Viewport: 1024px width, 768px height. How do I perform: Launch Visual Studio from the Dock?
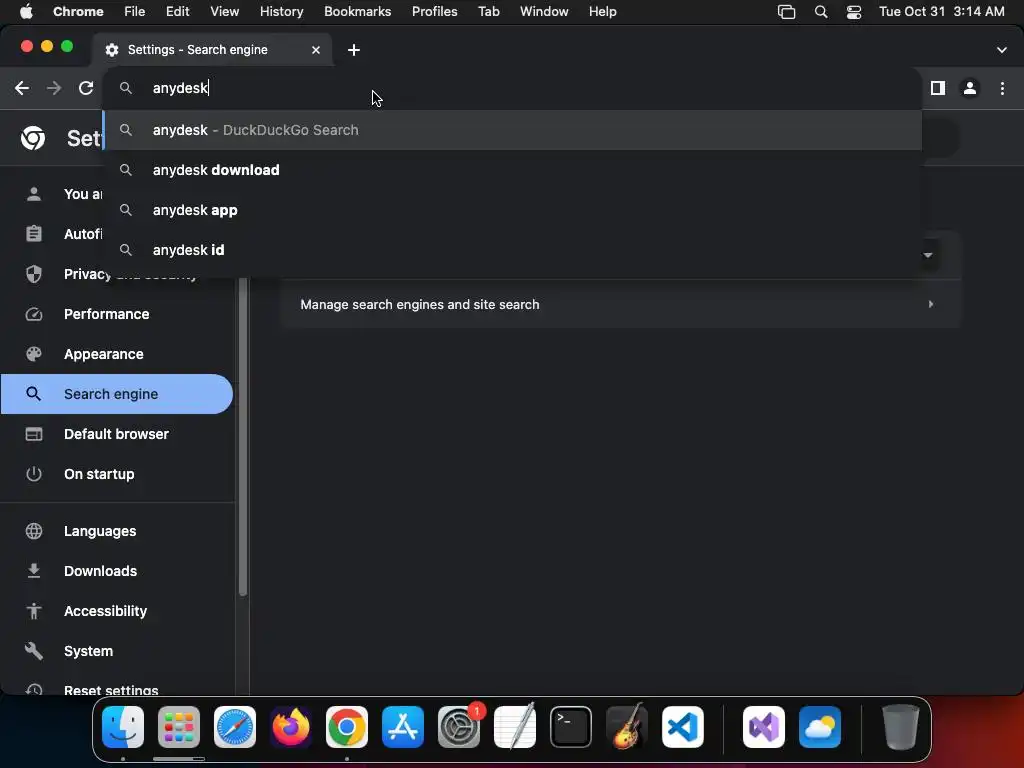[x=764, y=727]
